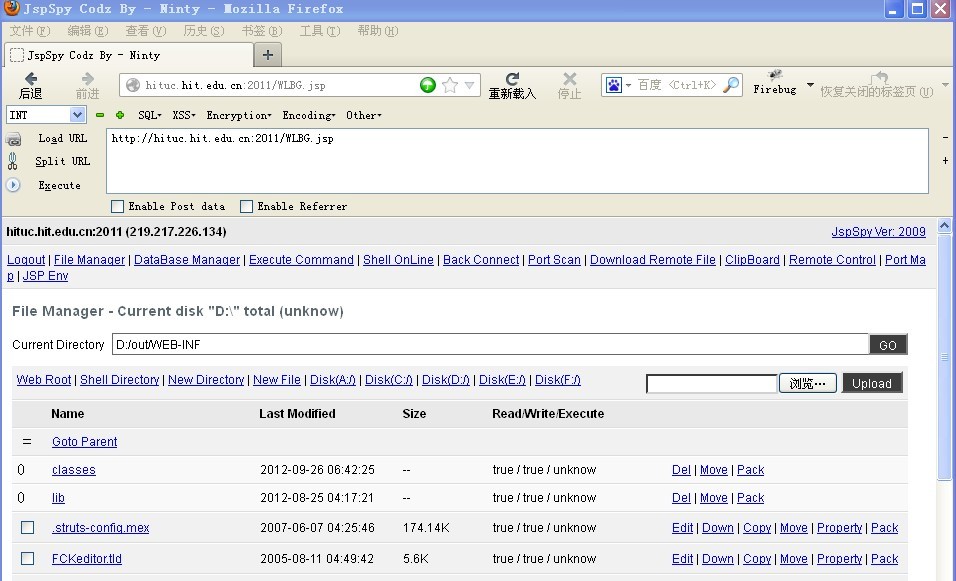Click the Split URL icon
Viewport: 956px width, 581px height.
13,161
